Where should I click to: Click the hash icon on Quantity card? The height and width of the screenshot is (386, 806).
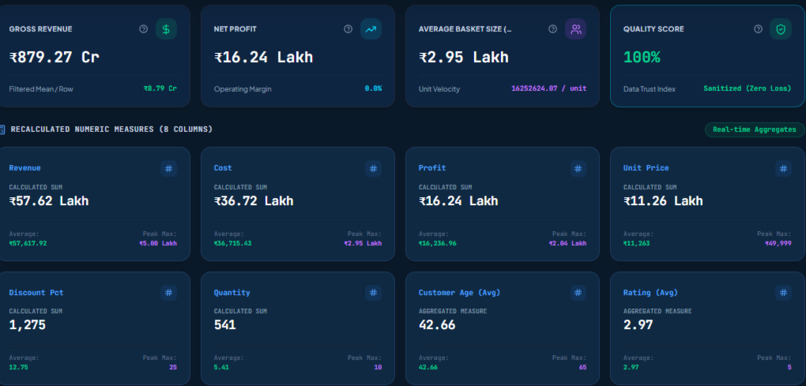click(x=373, y=293)
